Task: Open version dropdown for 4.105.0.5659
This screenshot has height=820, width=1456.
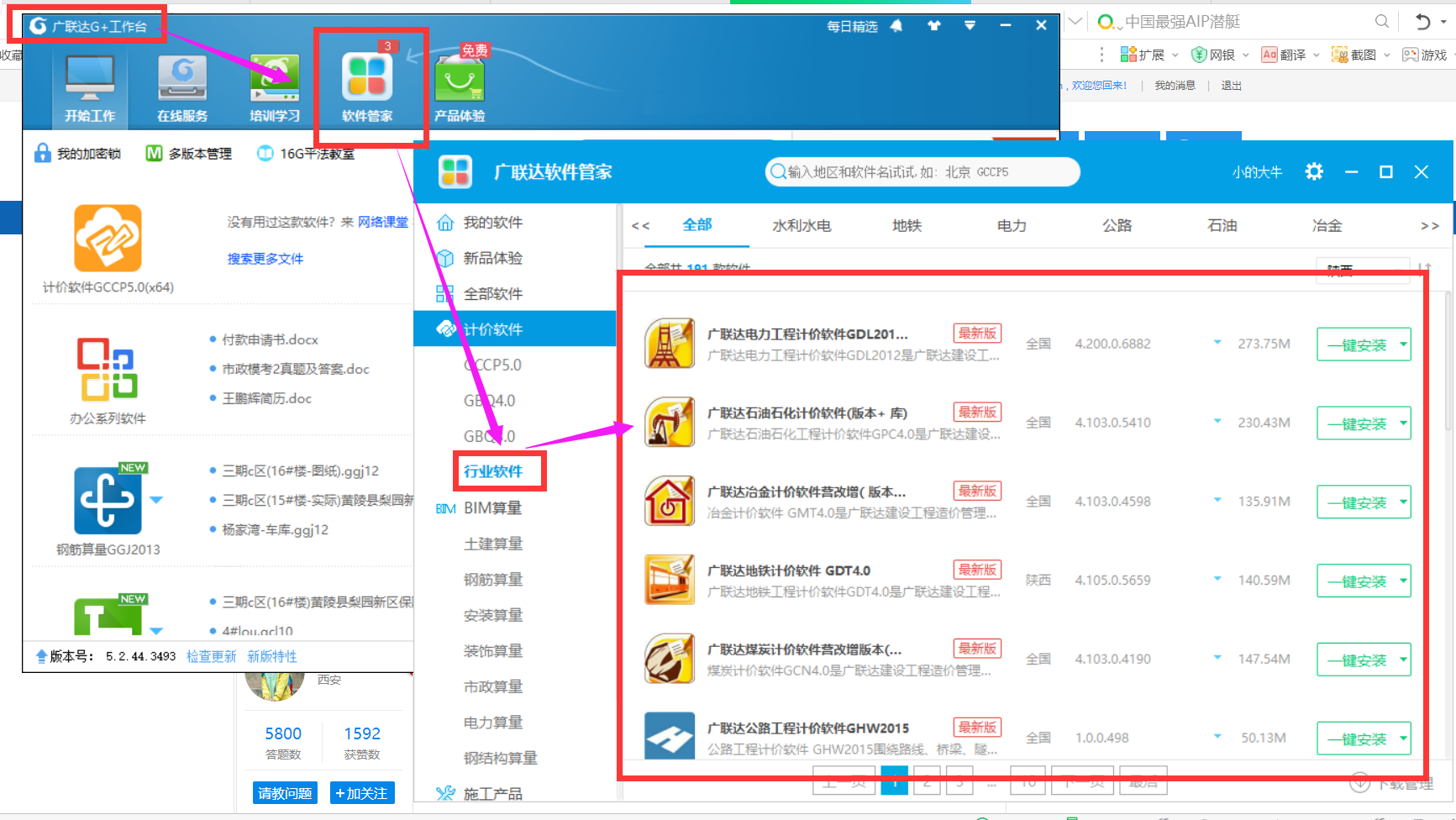Action: [1217, 579]
